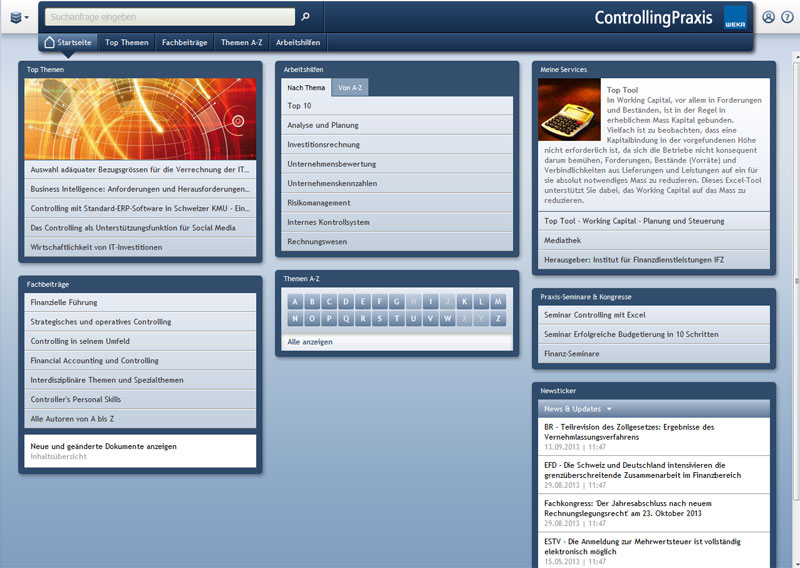The width and height of the screenshot is (800, 568).
Task: Select letter E in Themen A-Z
Action: [x=363, y=302]
